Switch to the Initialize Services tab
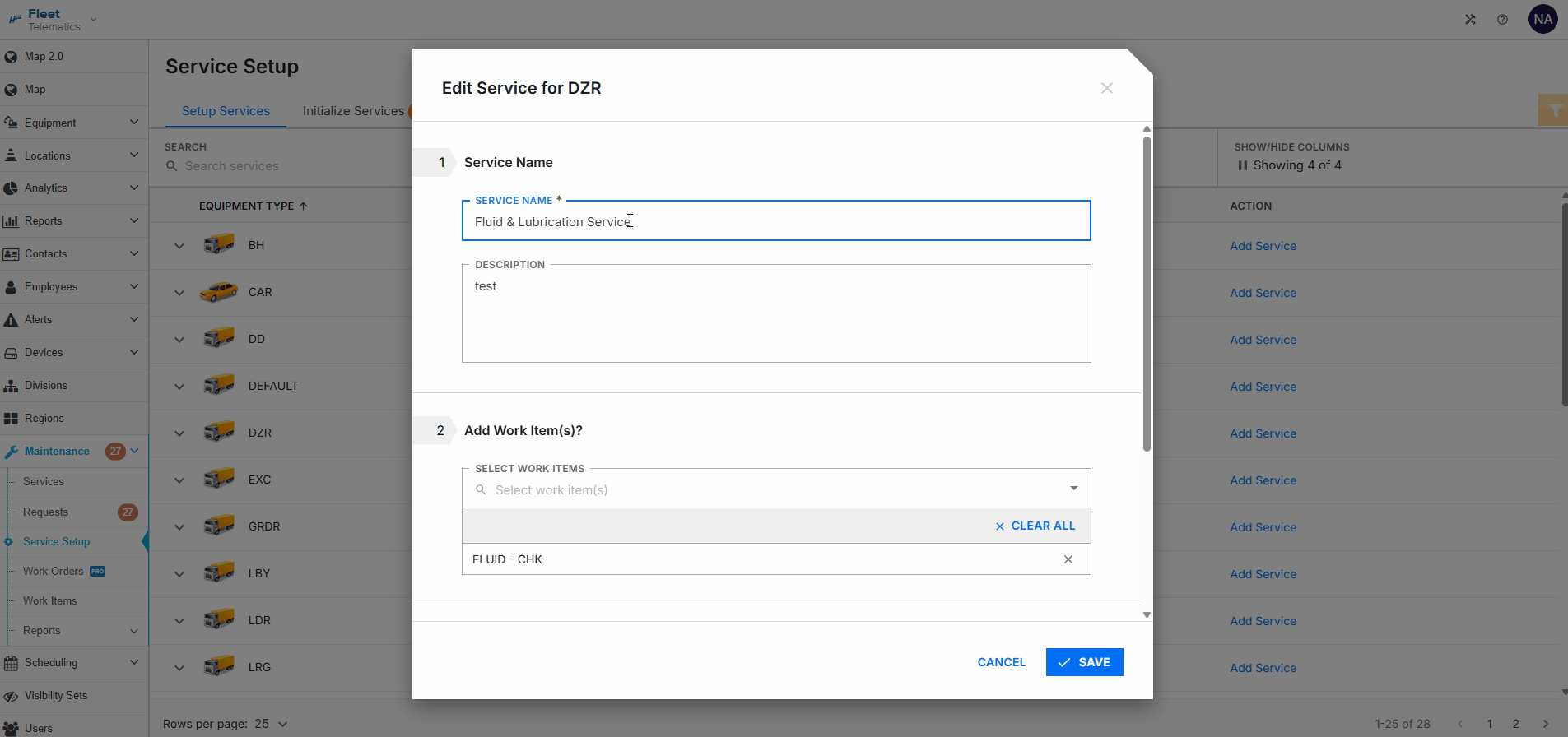Screen dimensions: 1568x737 click(x=353, y=111)
